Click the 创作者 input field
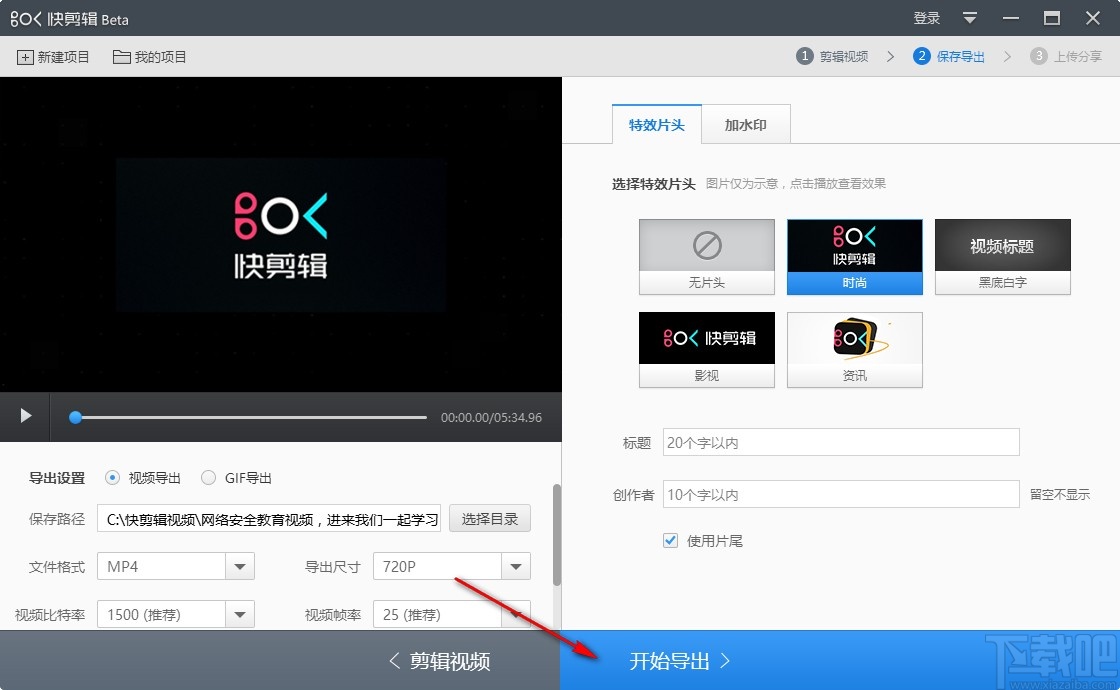This screenshot has width=1120, height=690. coord(841,494)
